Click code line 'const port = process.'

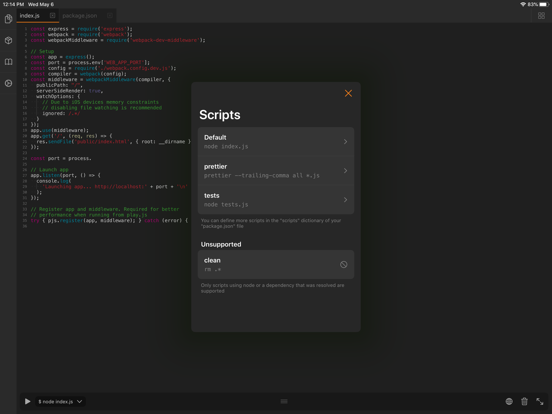(61, 158)
